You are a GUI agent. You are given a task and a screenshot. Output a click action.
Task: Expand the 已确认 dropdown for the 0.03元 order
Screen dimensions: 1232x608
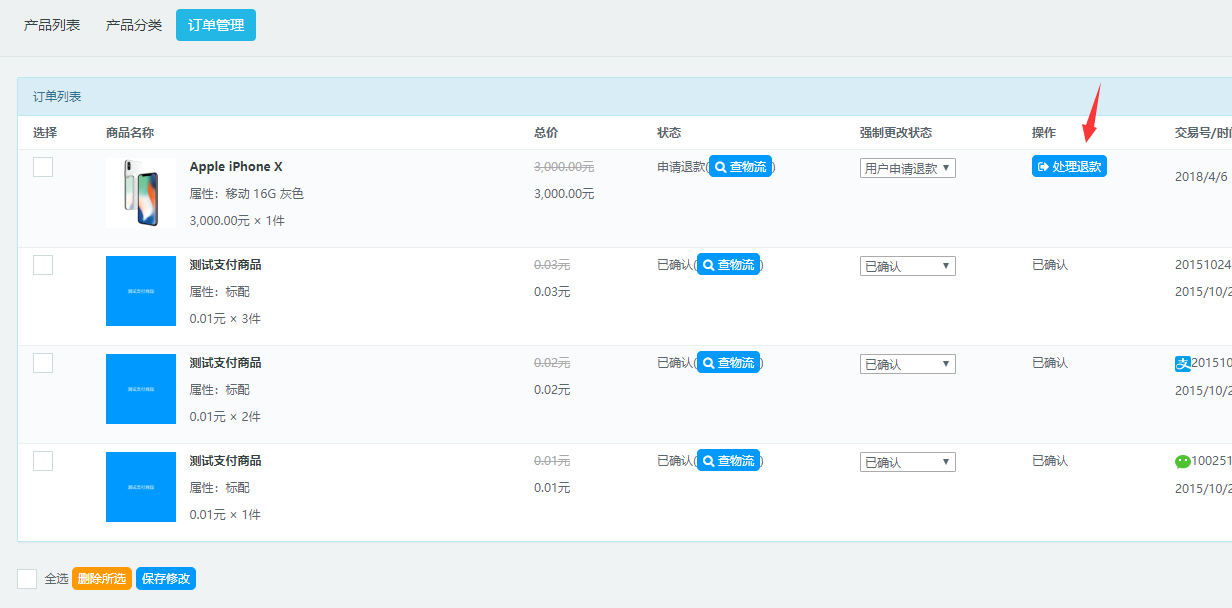pyautogui.click(x=907, y=266)
